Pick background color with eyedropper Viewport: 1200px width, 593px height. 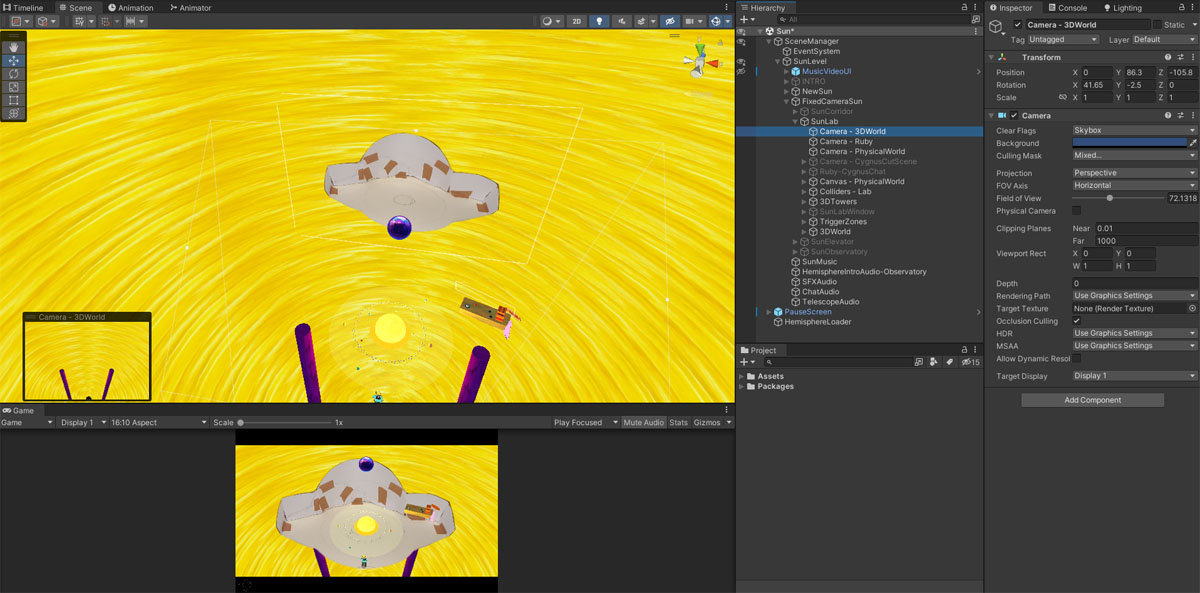[x=1192, y=143]
